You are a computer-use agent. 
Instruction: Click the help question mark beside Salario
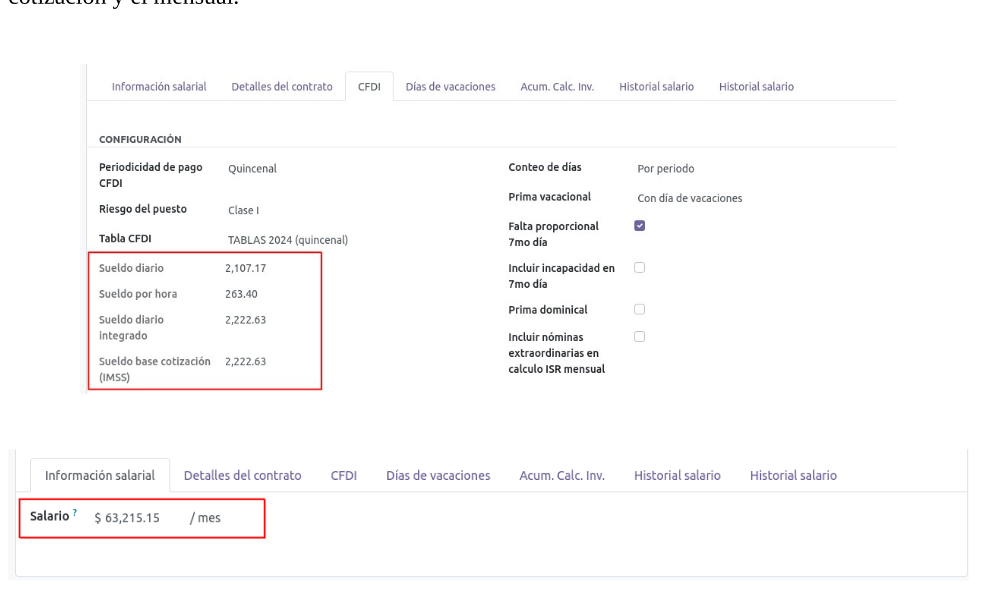[x=74, y=514]
